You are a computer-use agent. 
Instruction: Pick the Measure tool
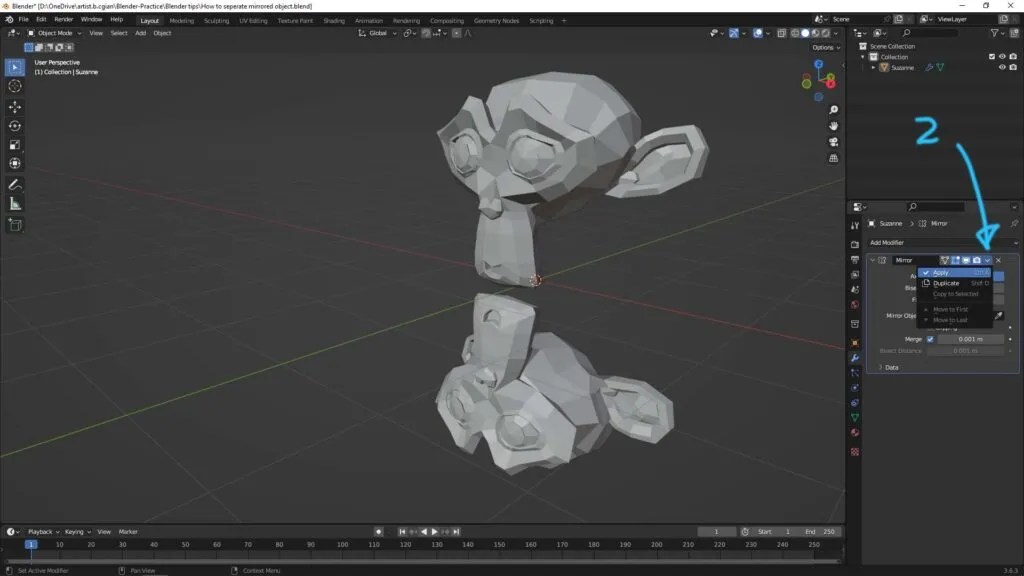click(x=14, y=202)
